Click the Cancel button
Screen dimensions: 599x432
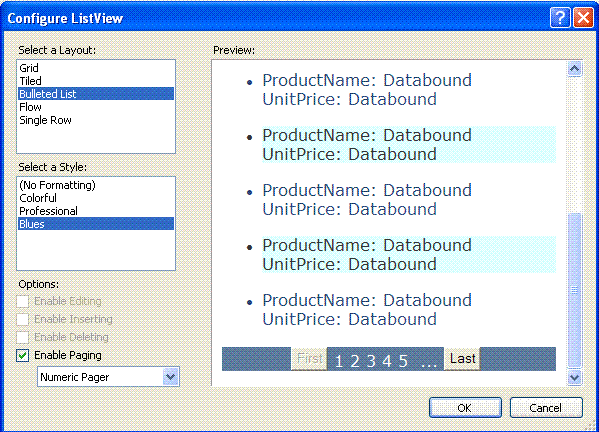click(546, 408)
